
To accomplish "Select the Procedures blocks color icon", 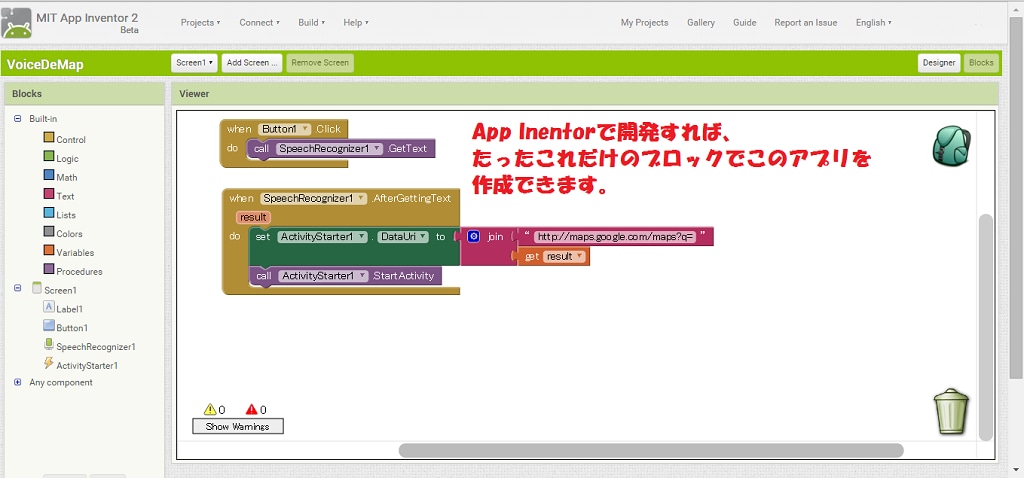I will pos(48,269).
